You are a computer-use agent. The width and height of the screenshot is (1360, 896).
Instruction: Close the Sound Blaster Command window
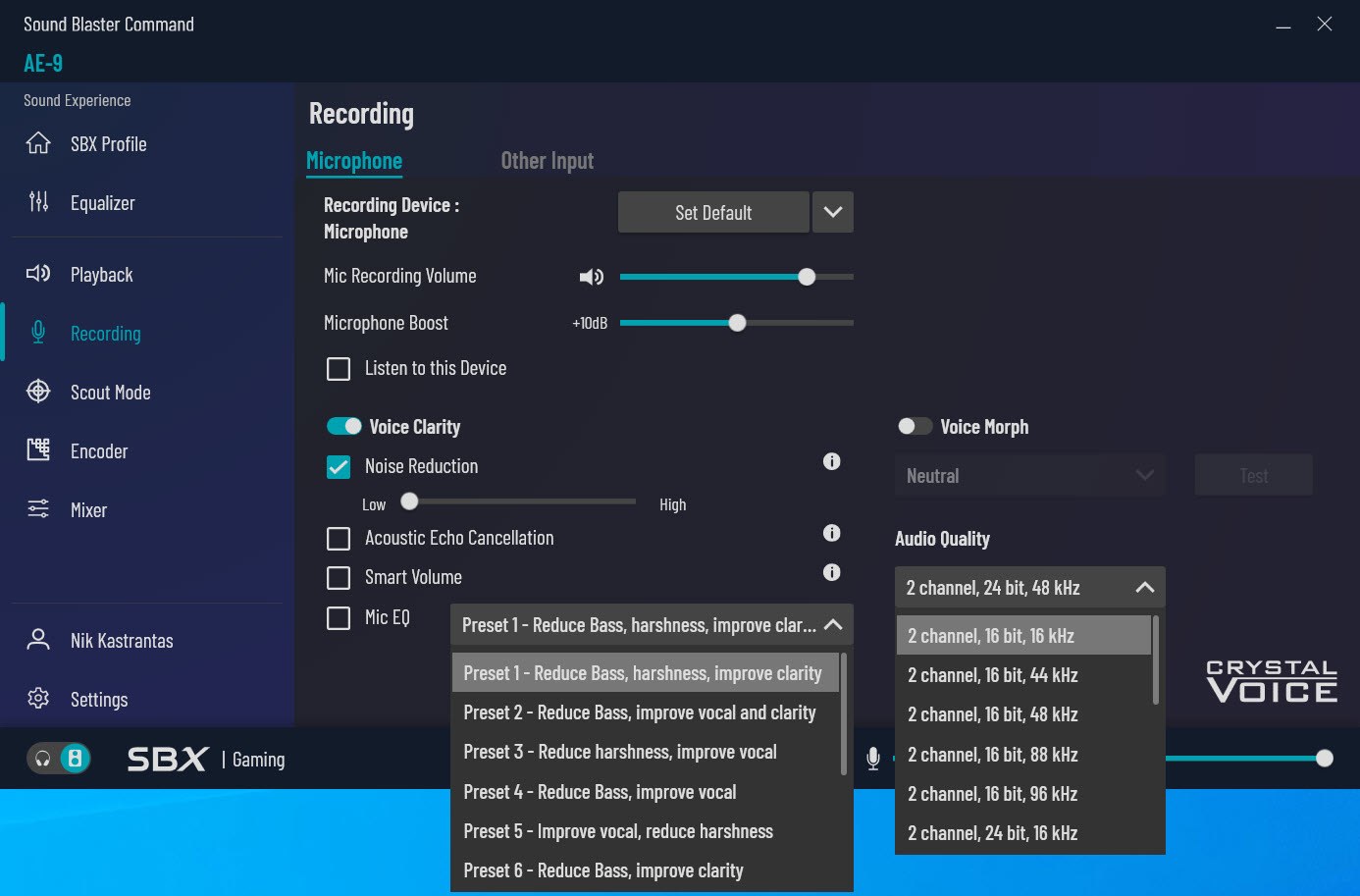[1325, 25]
